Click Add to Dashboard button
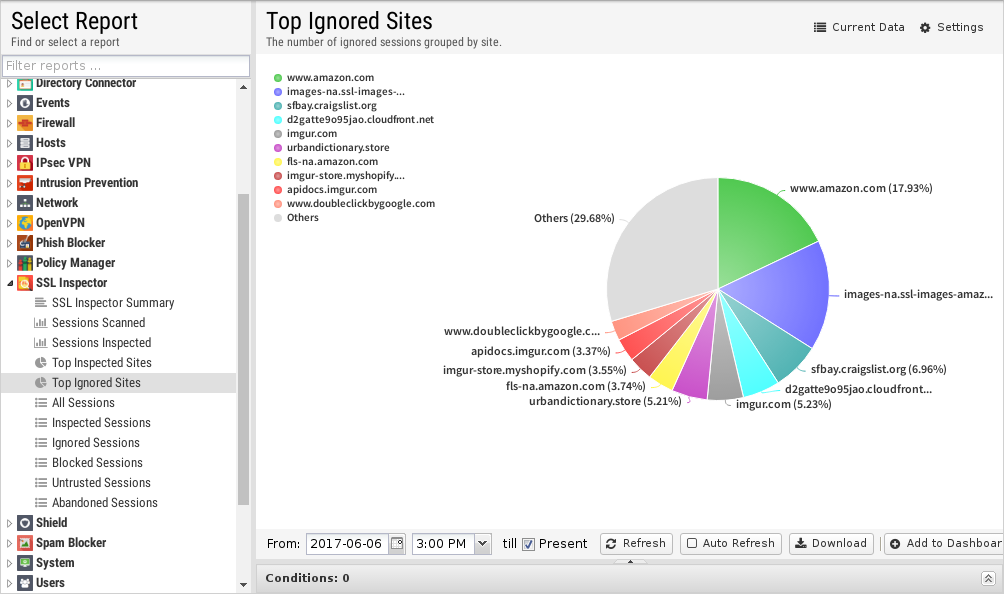The width and height of the screenshot is (1004, 594). 944,543
